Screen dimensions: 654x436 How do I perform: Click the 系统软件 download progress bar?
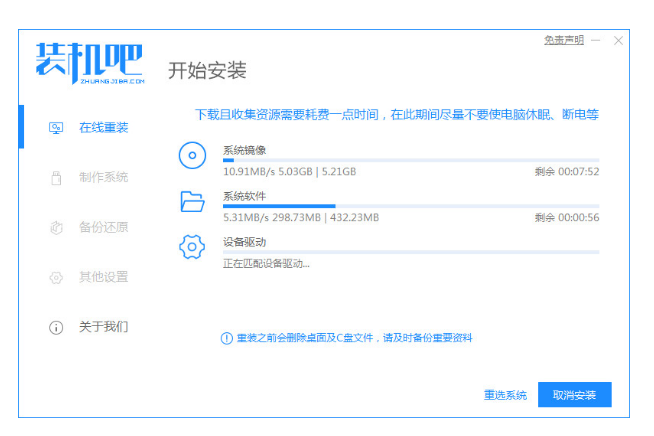(410, 206)
